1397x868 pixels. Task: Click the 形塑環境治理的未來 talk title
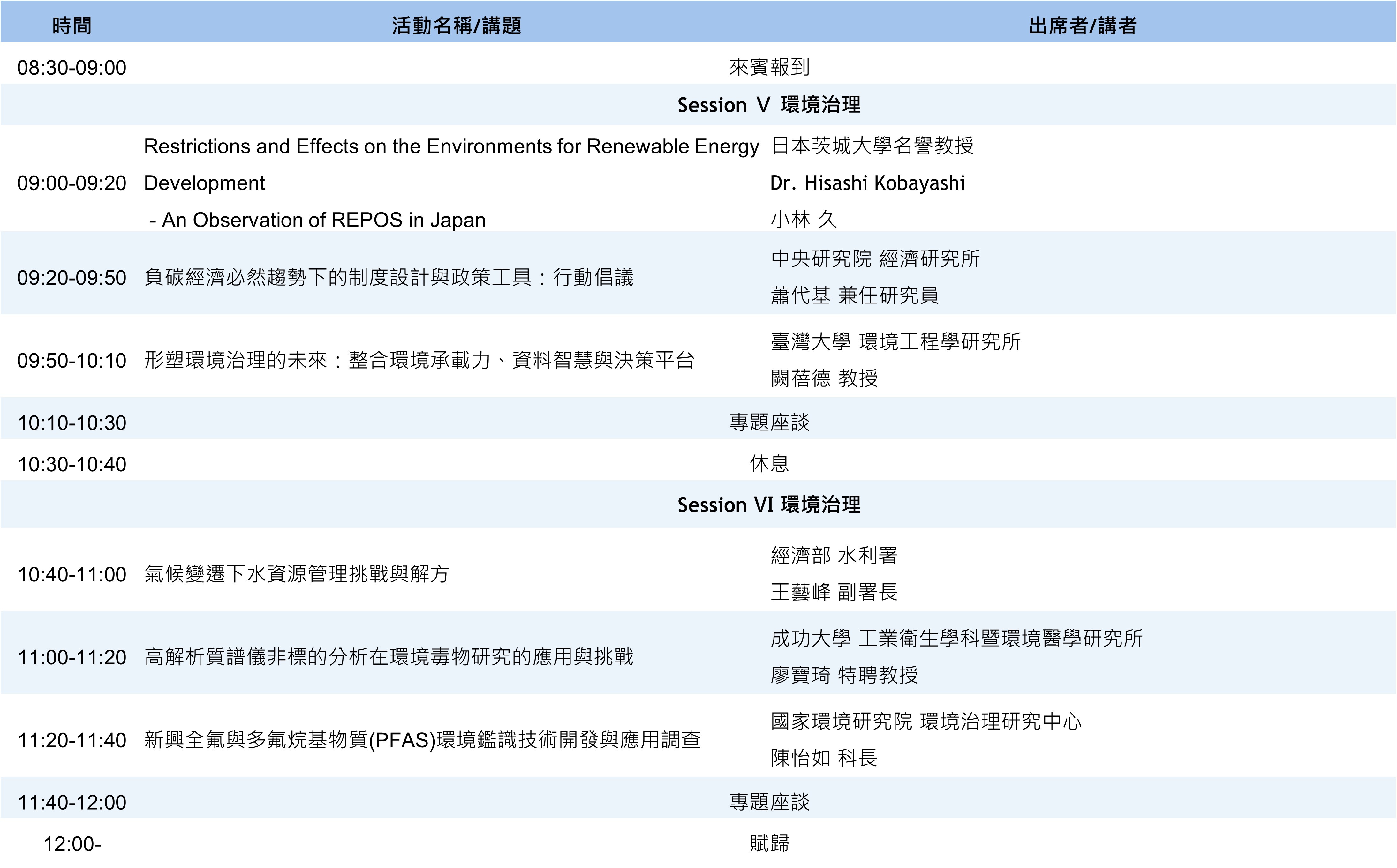tap(419, 361)
